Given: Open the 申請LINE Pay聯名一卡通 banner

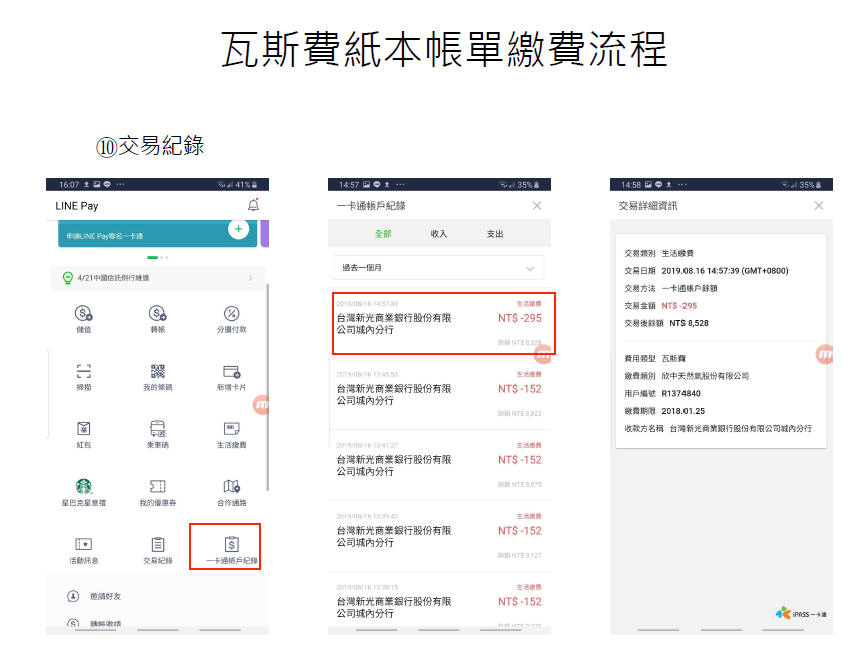Looking at the screenshot, I should 158,234.
